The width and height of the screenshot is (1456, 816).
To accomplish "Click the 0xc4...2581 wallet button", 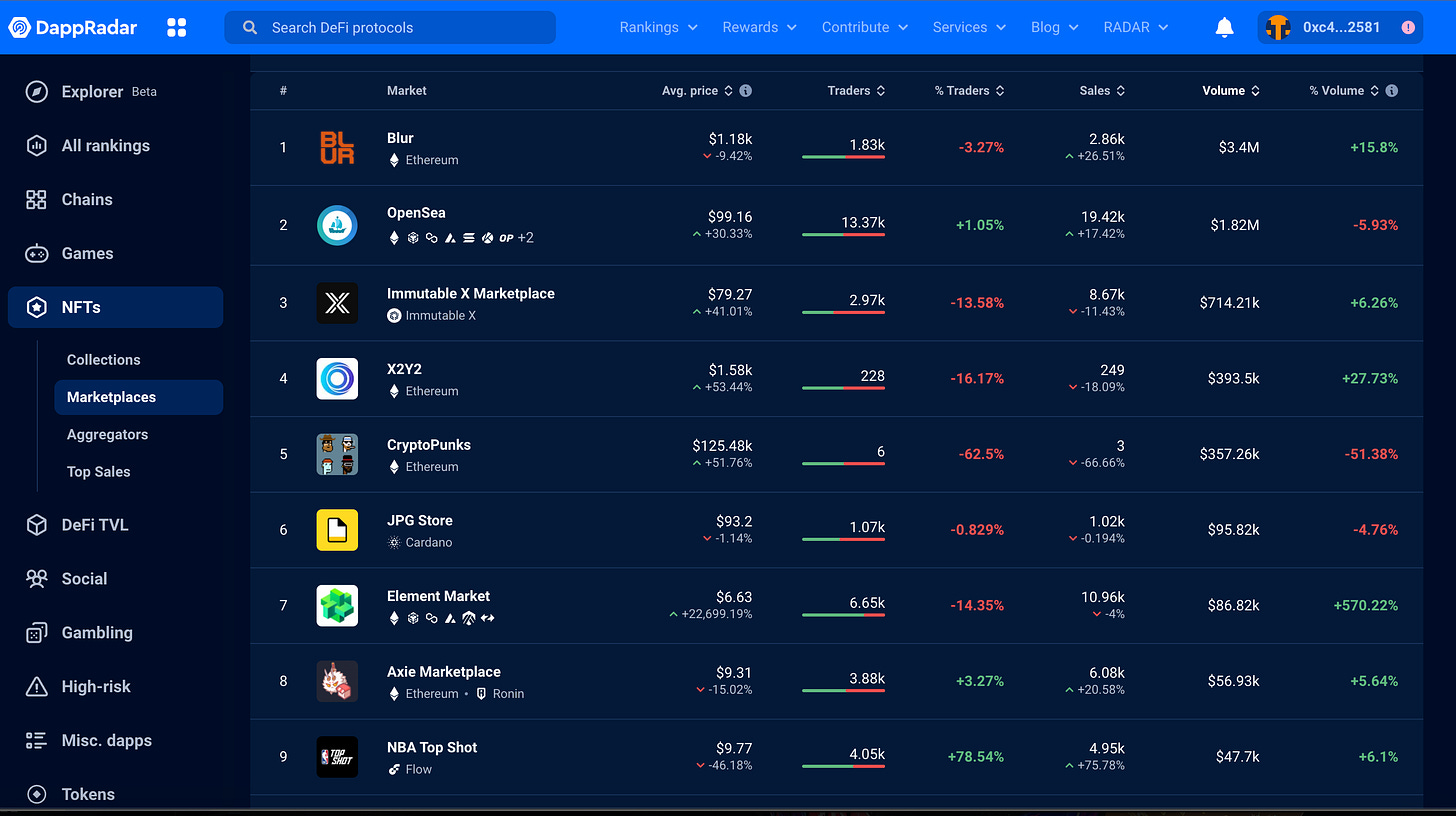I will point(1340,27).
